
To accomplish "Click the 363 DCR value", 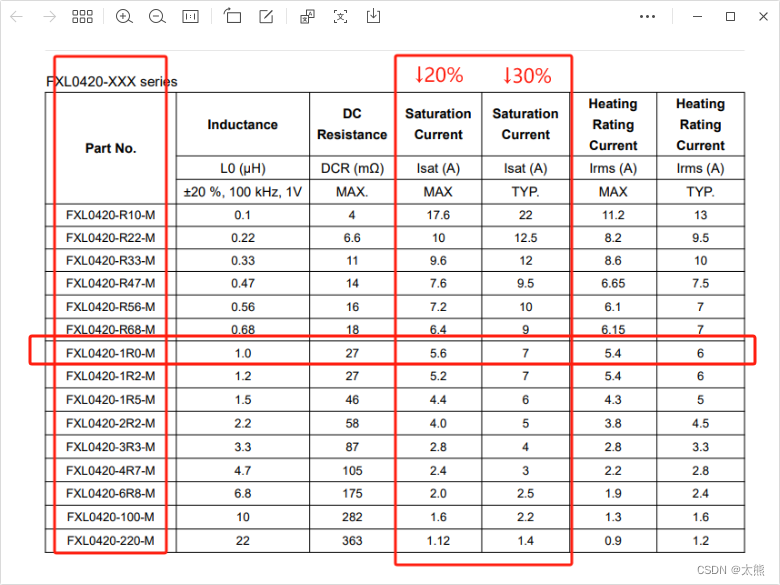I will (x=352, y=541).
